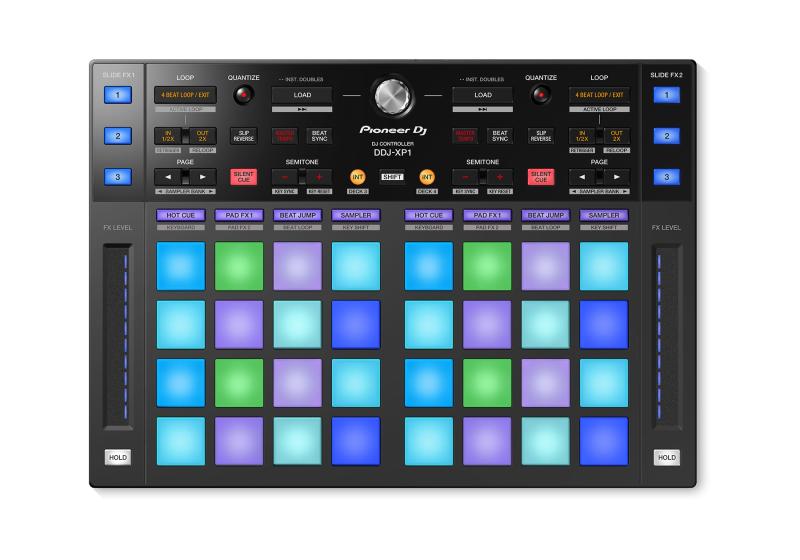
Task: Lower left deck Semitone with minus
Action: (285, 177)
